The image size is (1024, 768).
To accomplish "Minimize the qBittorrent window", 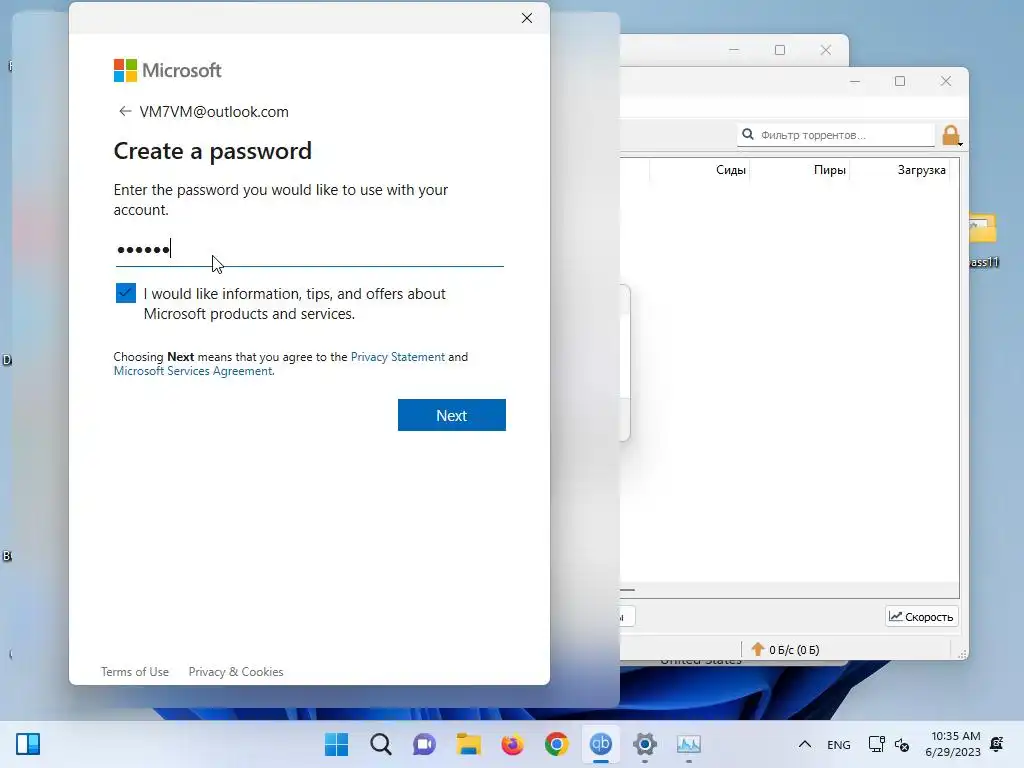I will [x=855, y=81].
